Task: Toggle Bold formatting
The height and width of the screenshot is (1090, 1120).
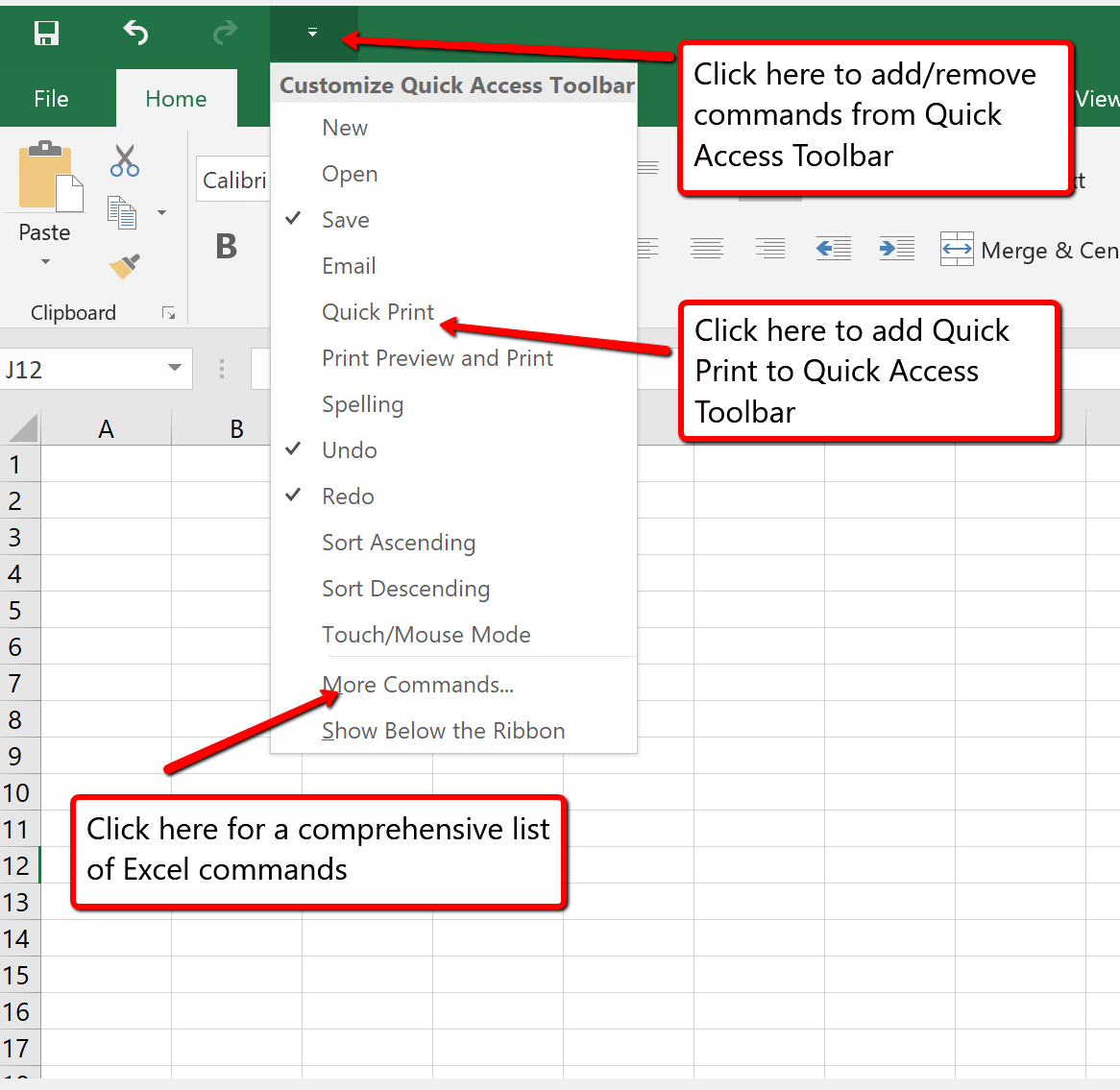Action: (x=227, y=246)
